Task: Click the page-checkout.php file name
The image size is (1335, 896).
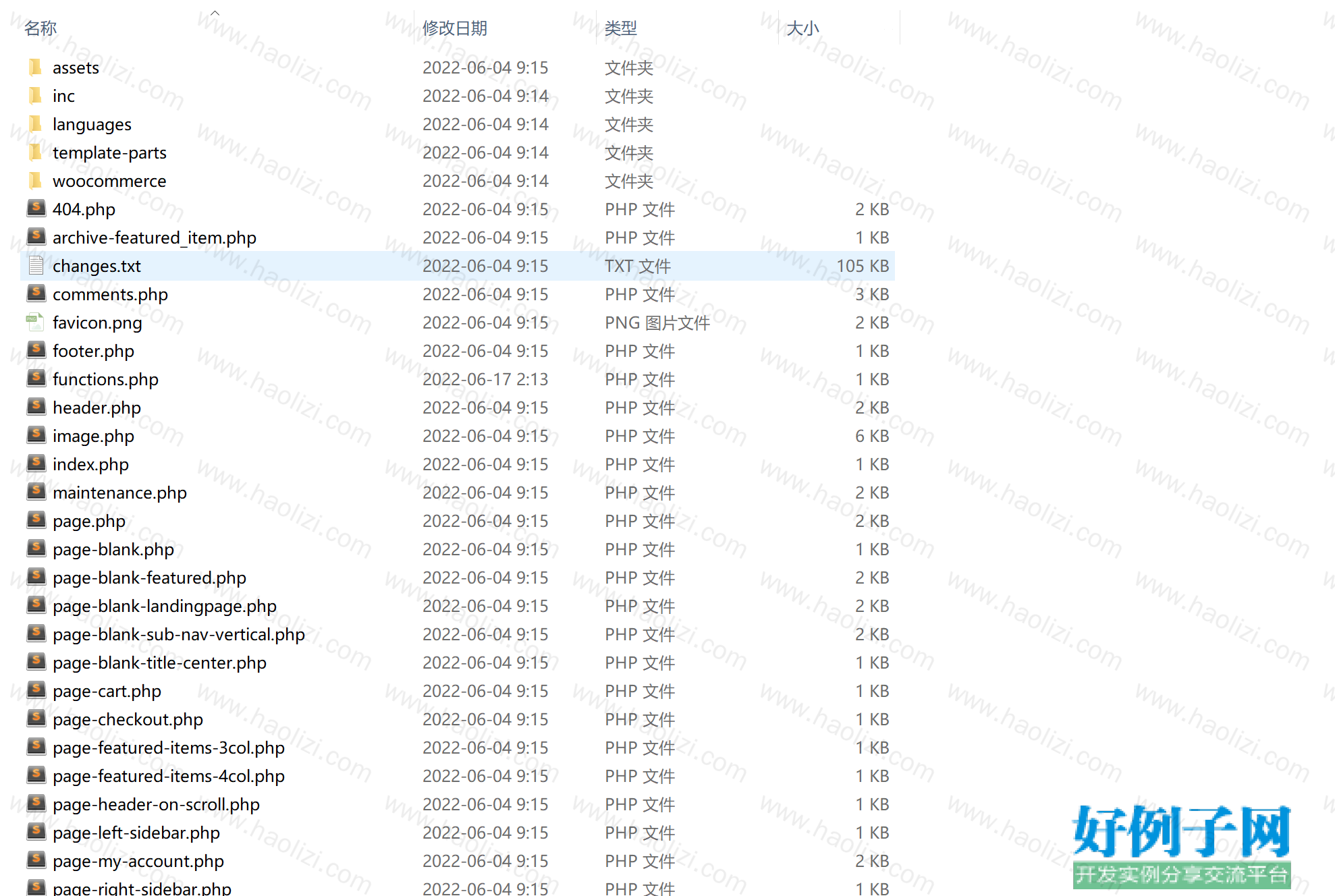Action: pyautogui.click(x=128, y=719)
